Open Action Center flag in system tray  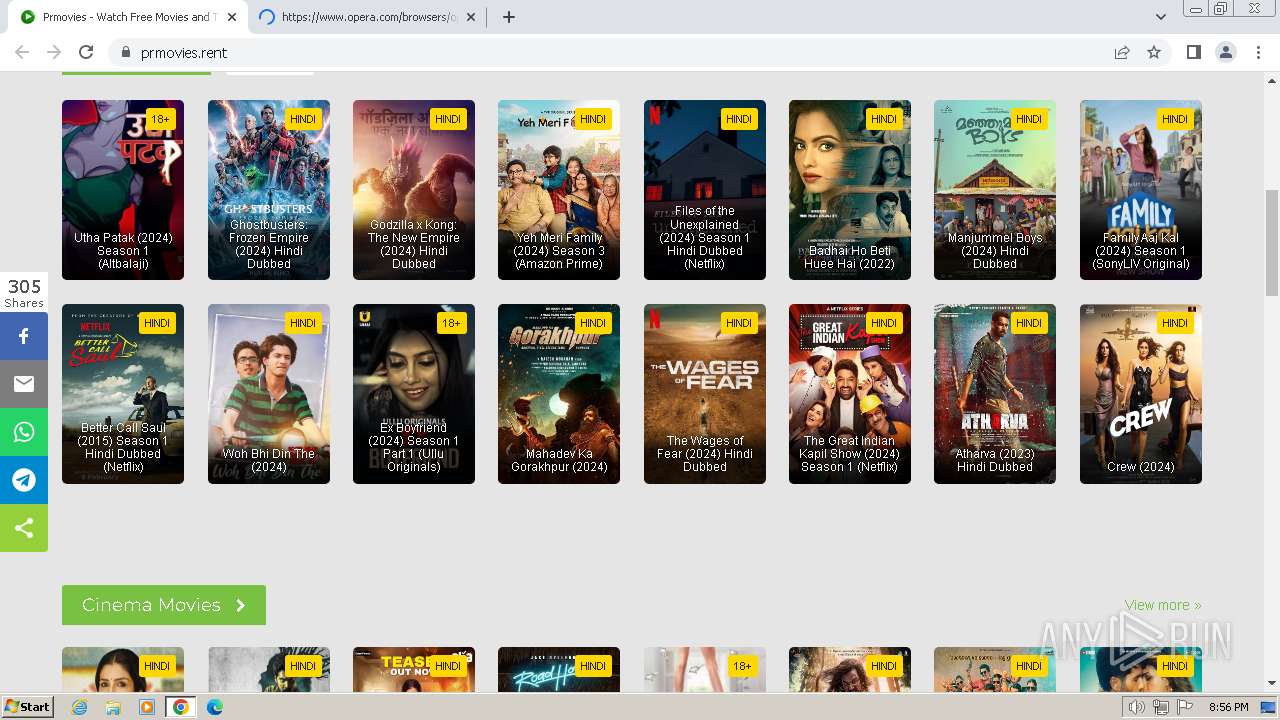tap(1184, 707)
